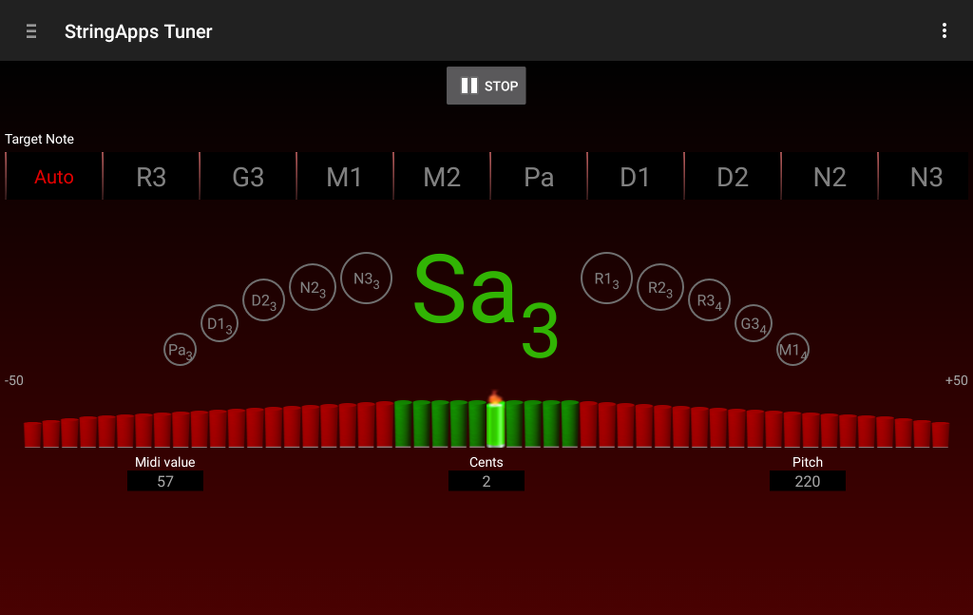Tap the M1 octave 4 note circle
Viewport: 973px width, 615px height.
[x=793, y=349]
